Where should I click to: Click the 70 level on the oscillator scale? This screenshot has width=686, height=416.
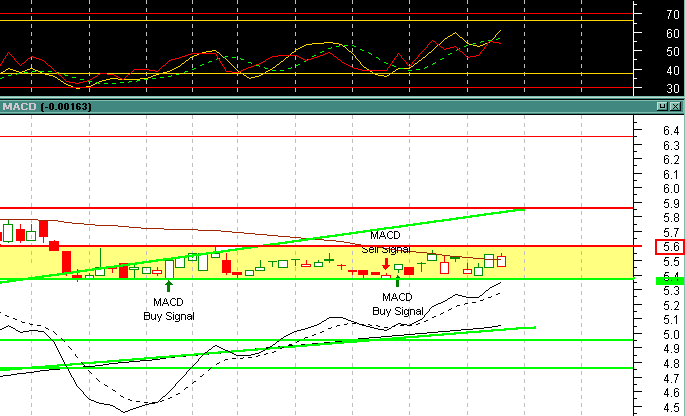672,14
